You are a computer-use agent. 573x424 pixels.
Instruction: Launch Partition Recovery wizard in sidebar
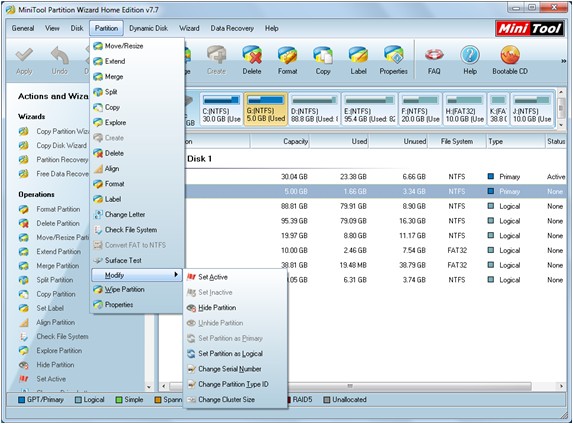62,160
